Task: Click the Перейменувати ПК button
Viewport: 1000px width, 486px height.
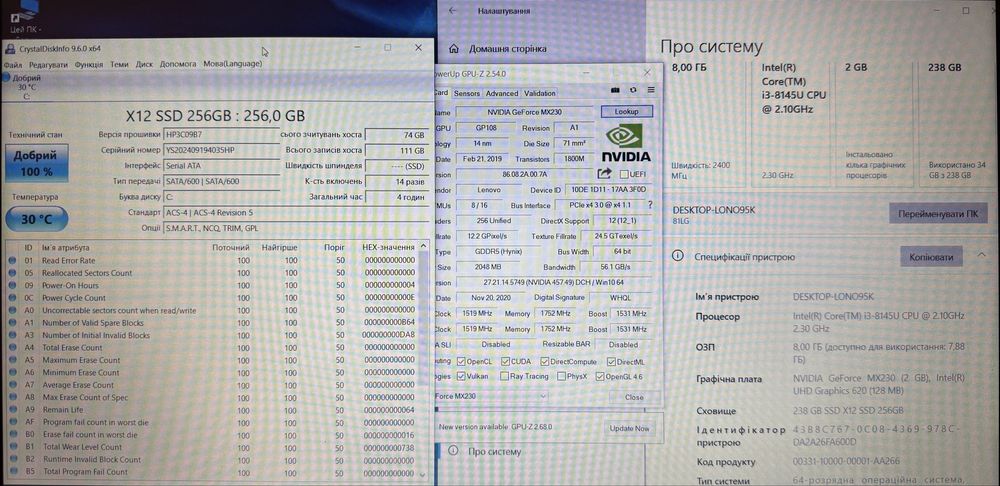Action: (938, 214)
